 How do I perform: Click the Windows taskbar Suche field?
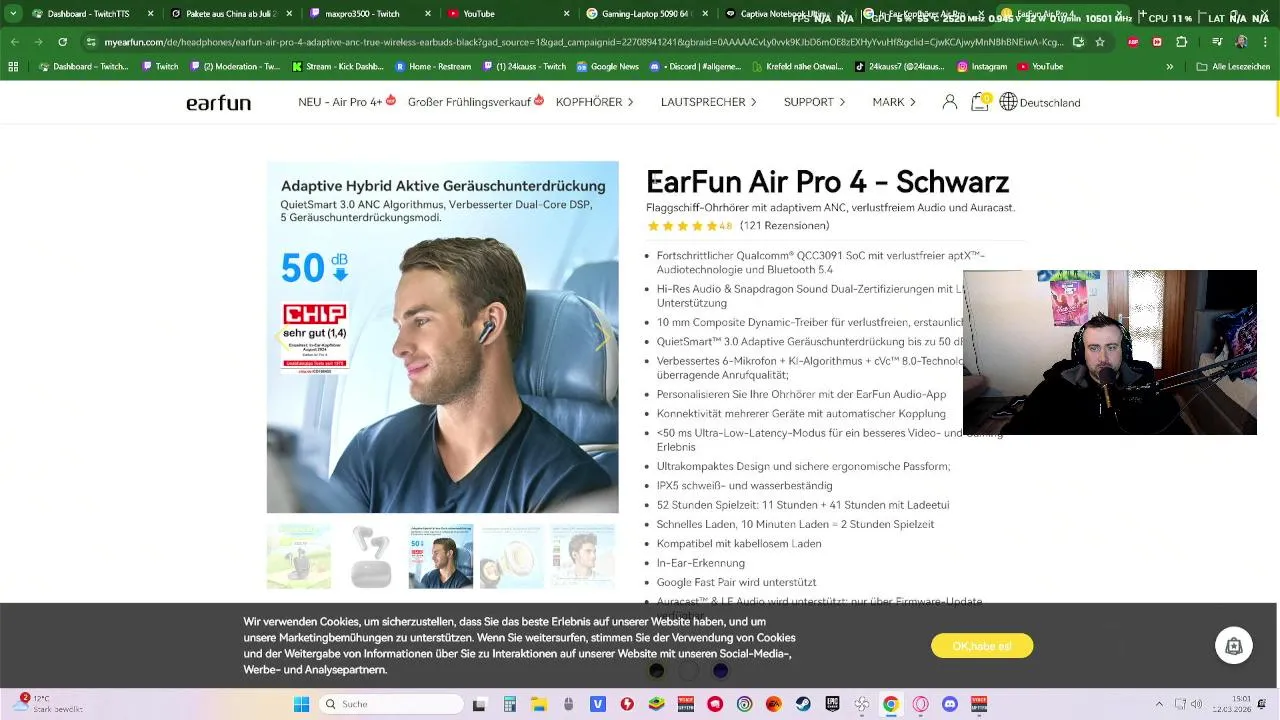tap(391, 704)
